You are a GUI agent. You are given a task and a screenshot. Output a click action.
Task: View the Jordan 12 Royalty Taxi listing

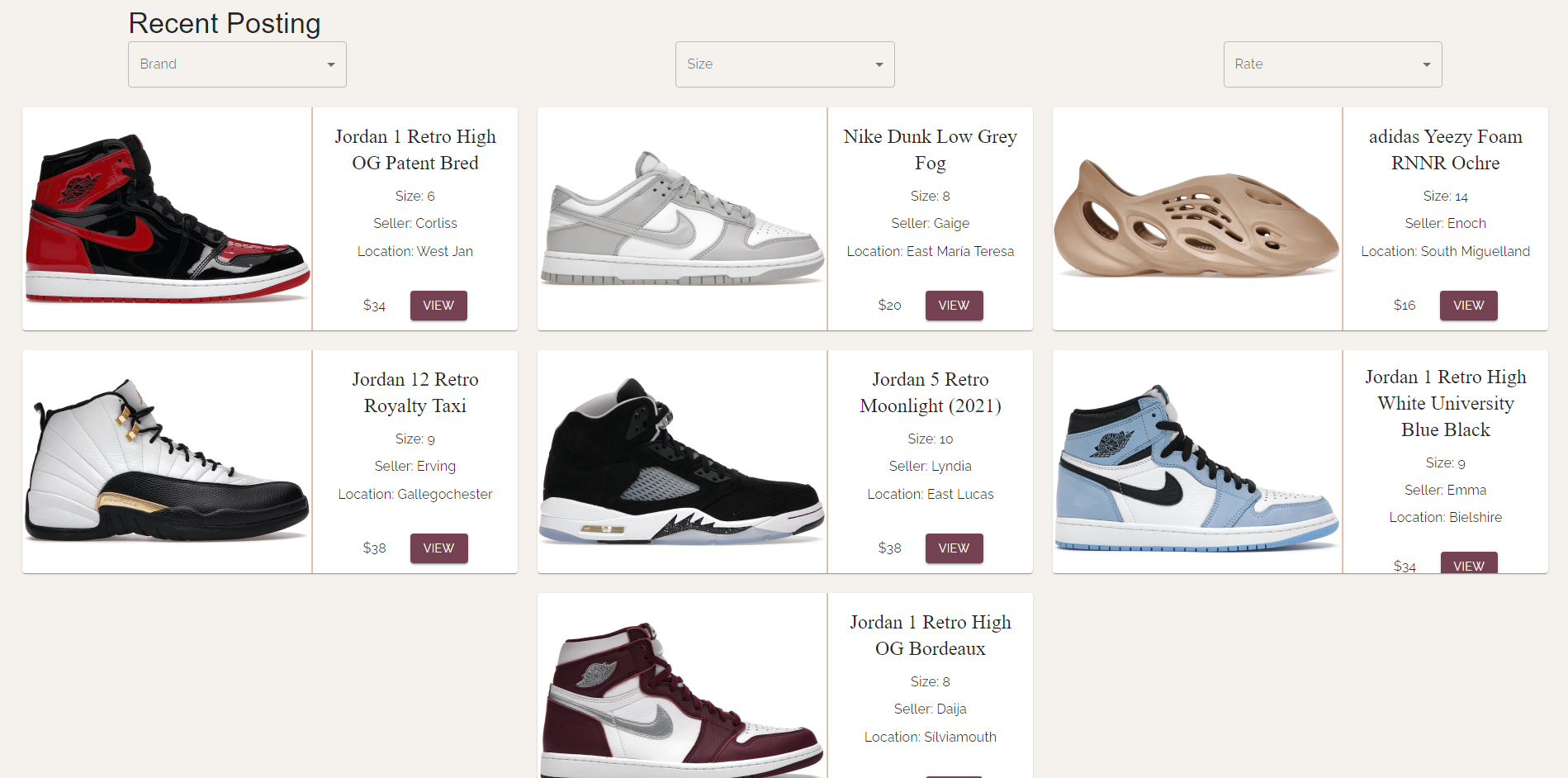pos(438,548)
